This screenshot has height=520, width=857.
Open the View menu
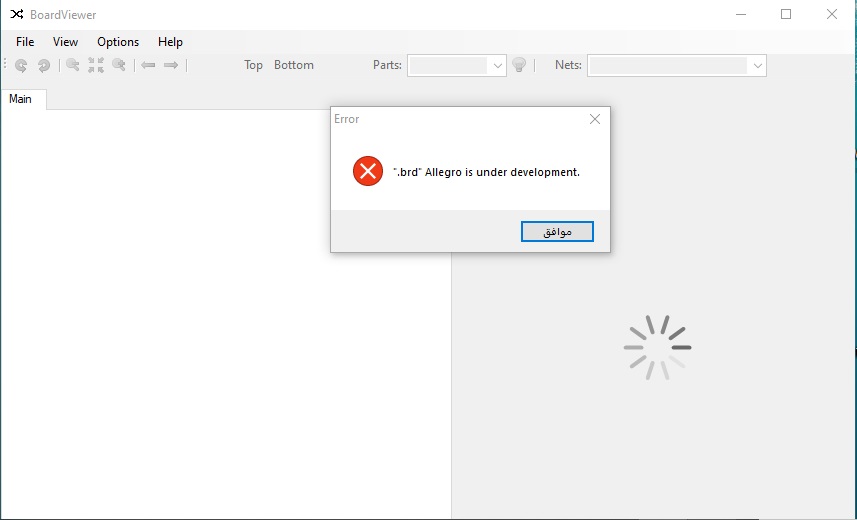pyautogui.click(x=65, y=42)
